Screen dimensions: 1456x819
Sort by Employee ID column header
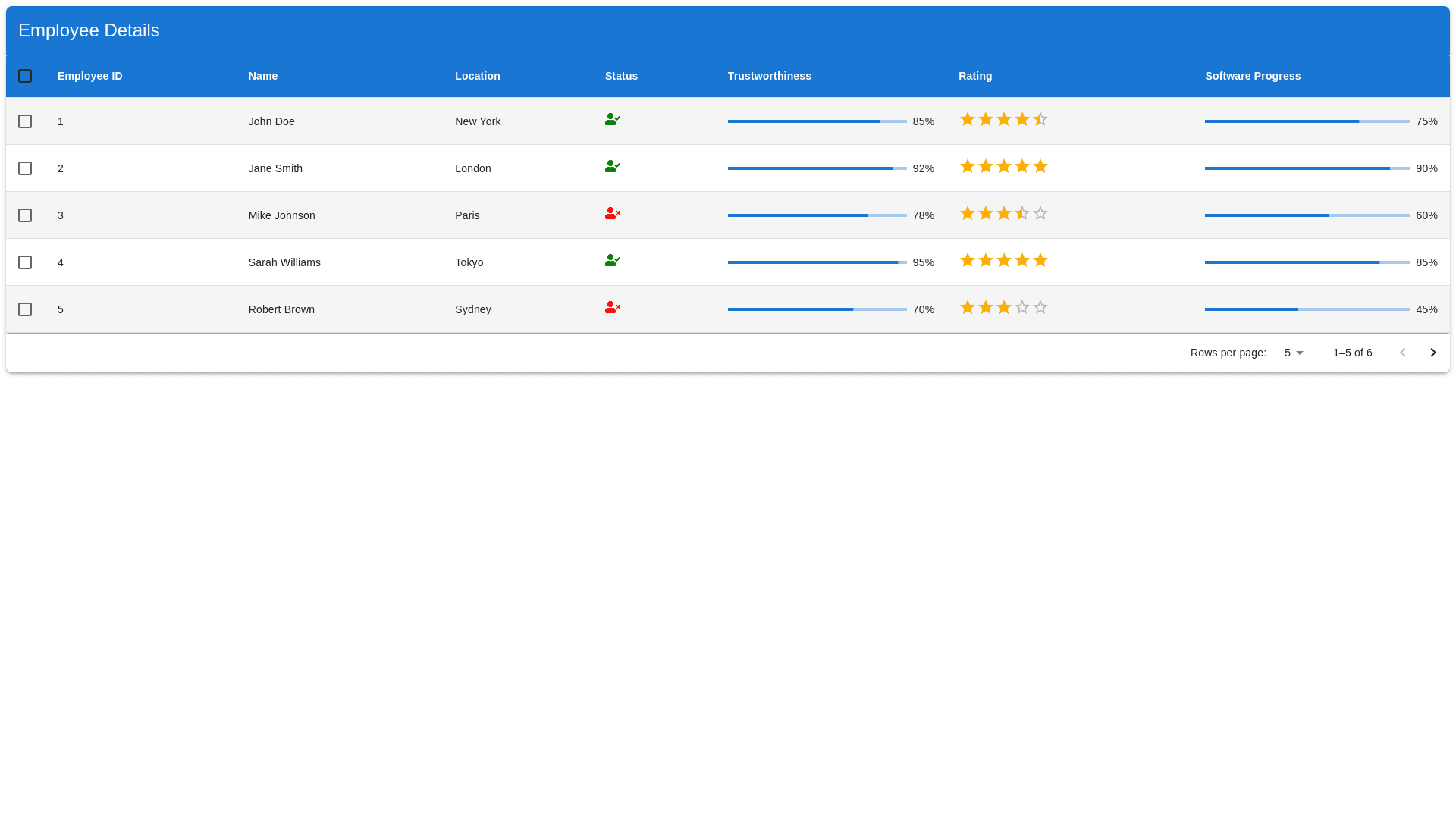(x=89, y=76)
